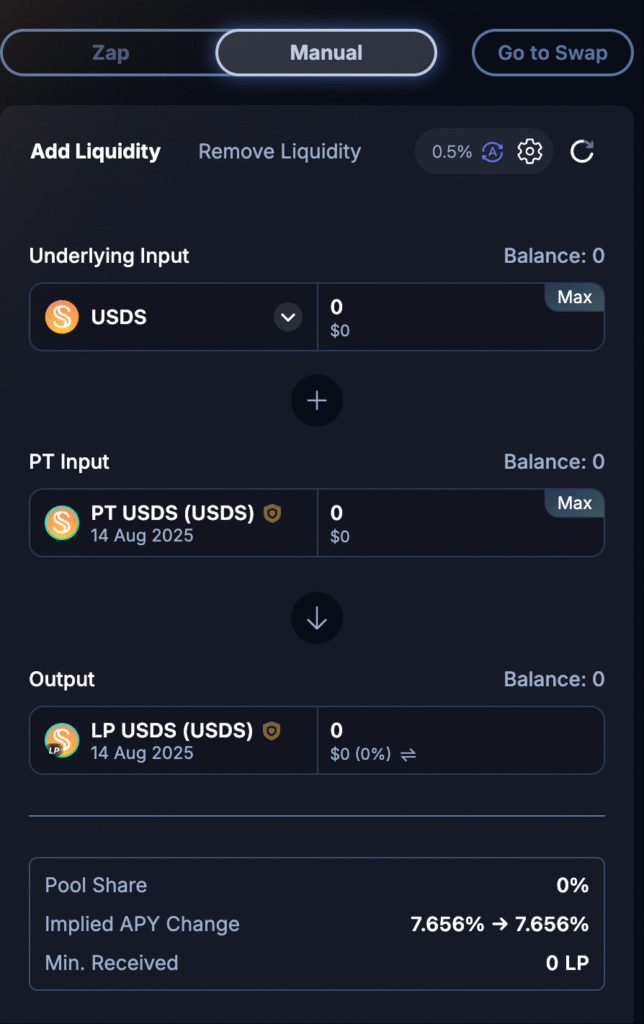Select the Add Liquidity tab
This screenshot has height=1024, width=644.
click(95, 152)
